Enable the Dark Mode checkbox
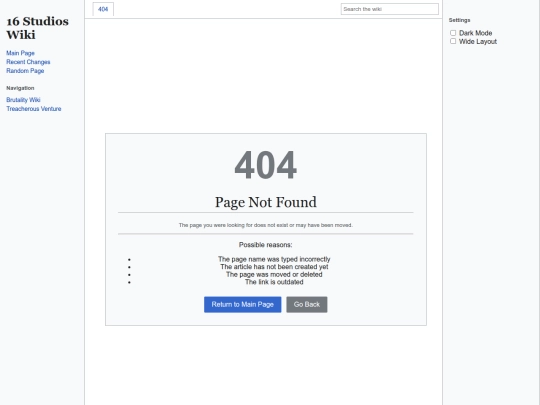 (453, 33)
